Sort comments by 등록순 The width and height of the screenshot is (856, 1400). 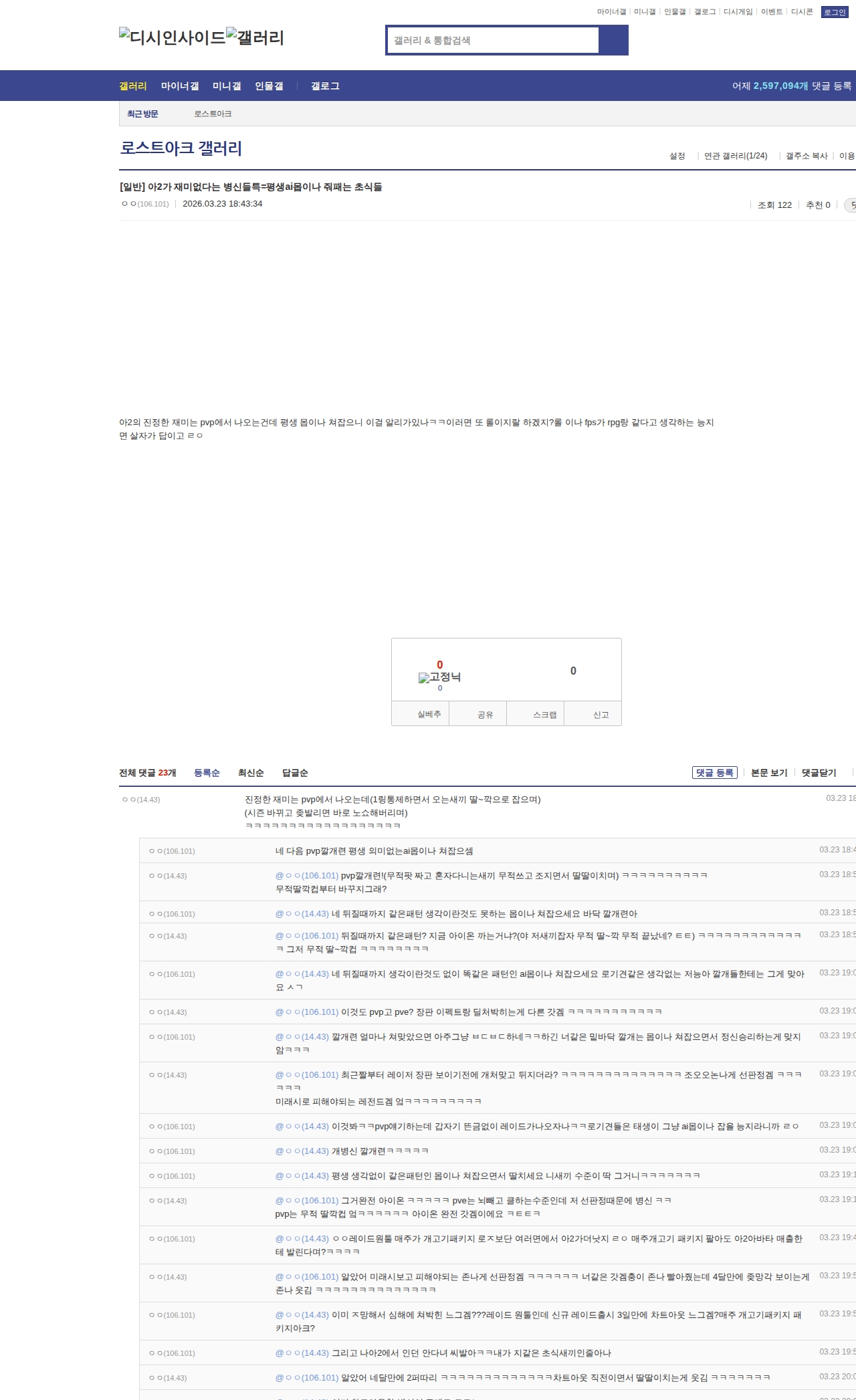coord(207,773)
